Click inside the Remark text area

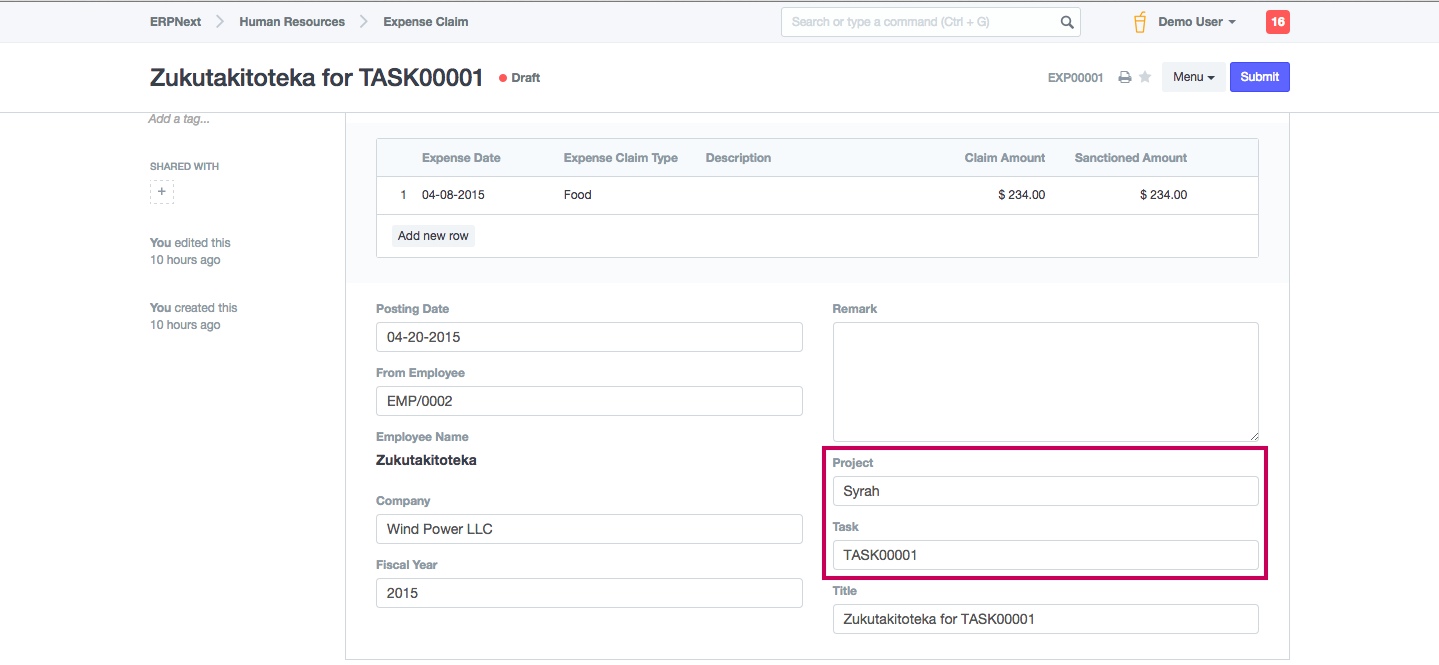click(1045, 381)
